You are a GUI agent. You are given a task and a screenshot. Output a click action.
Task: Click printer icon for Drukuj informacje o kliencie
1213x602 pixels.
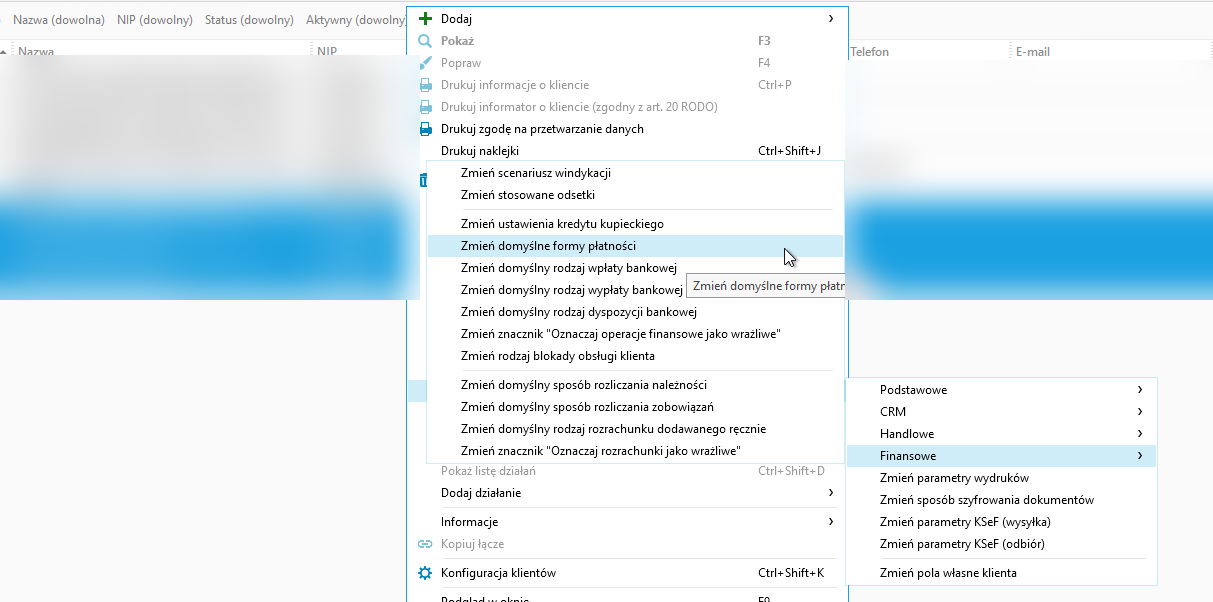coord(425,85)
